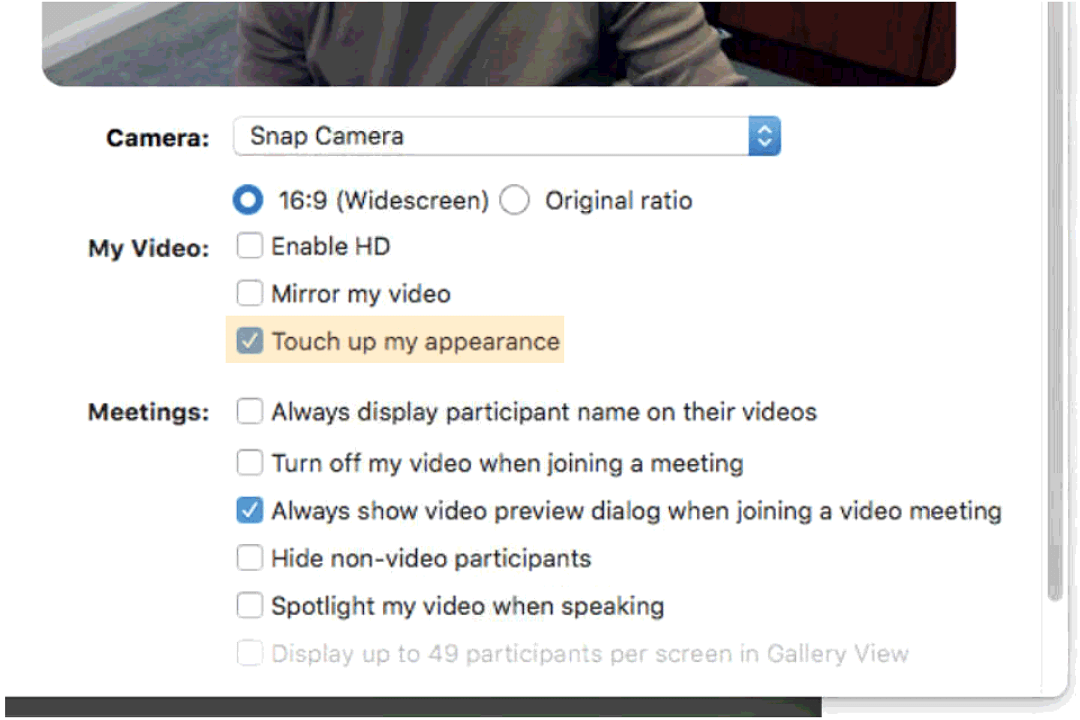Click the "Camera:" field label
The height and width of the screenshot is (720, 1080).
158,138
